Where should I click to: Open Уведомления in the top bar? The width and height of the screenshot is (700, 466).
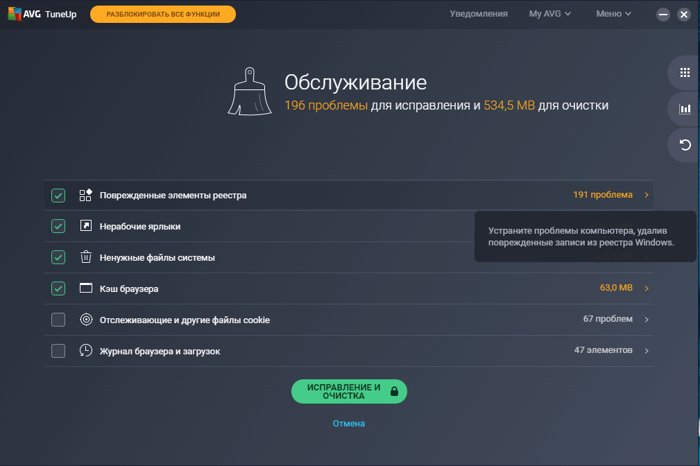click(x=479, y=14)
